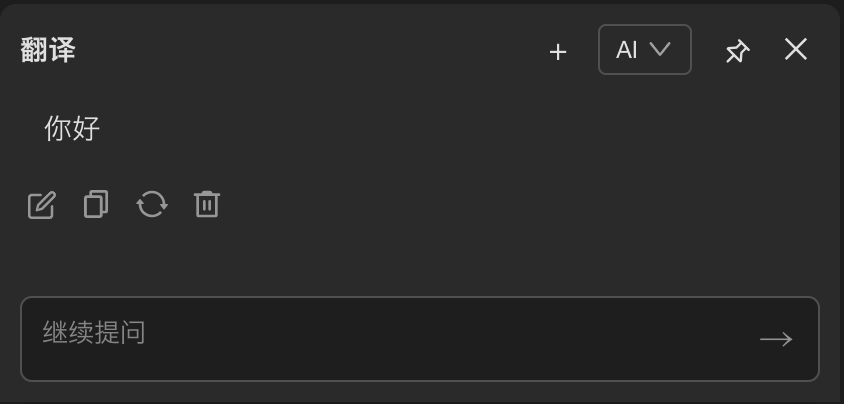The height and width of the screenshot is (404, 844).
Task: Copy the translated text 你好
Action: (96, 204)
